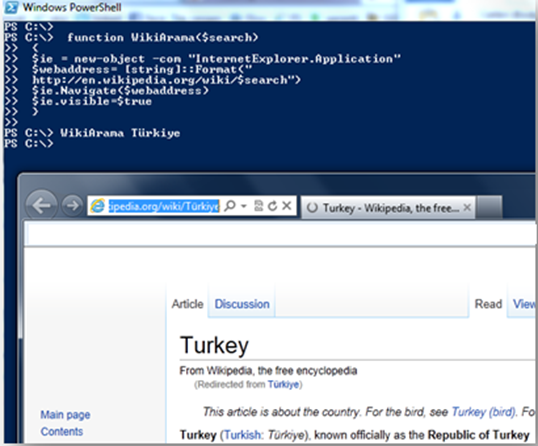This screenshot has width=538, height=446.
Task: Open the View tab on Wikipedia
Action: pyautogui.click(x=524, y=304)
